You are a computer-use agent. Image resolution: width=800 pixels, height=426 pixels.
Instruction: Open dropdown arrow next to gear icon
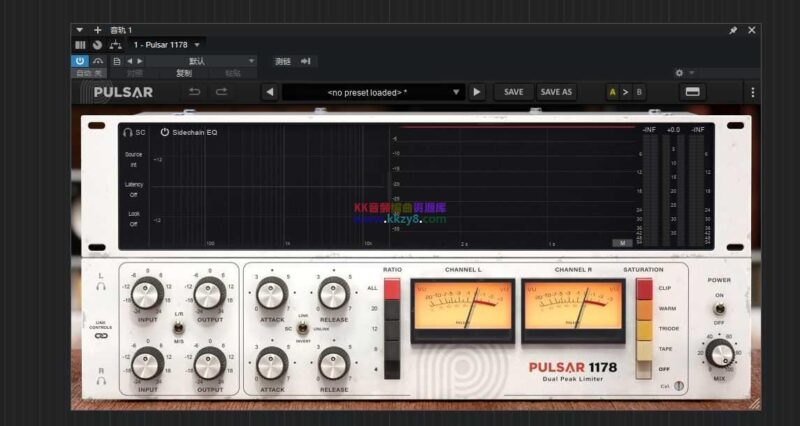(691, 73)
